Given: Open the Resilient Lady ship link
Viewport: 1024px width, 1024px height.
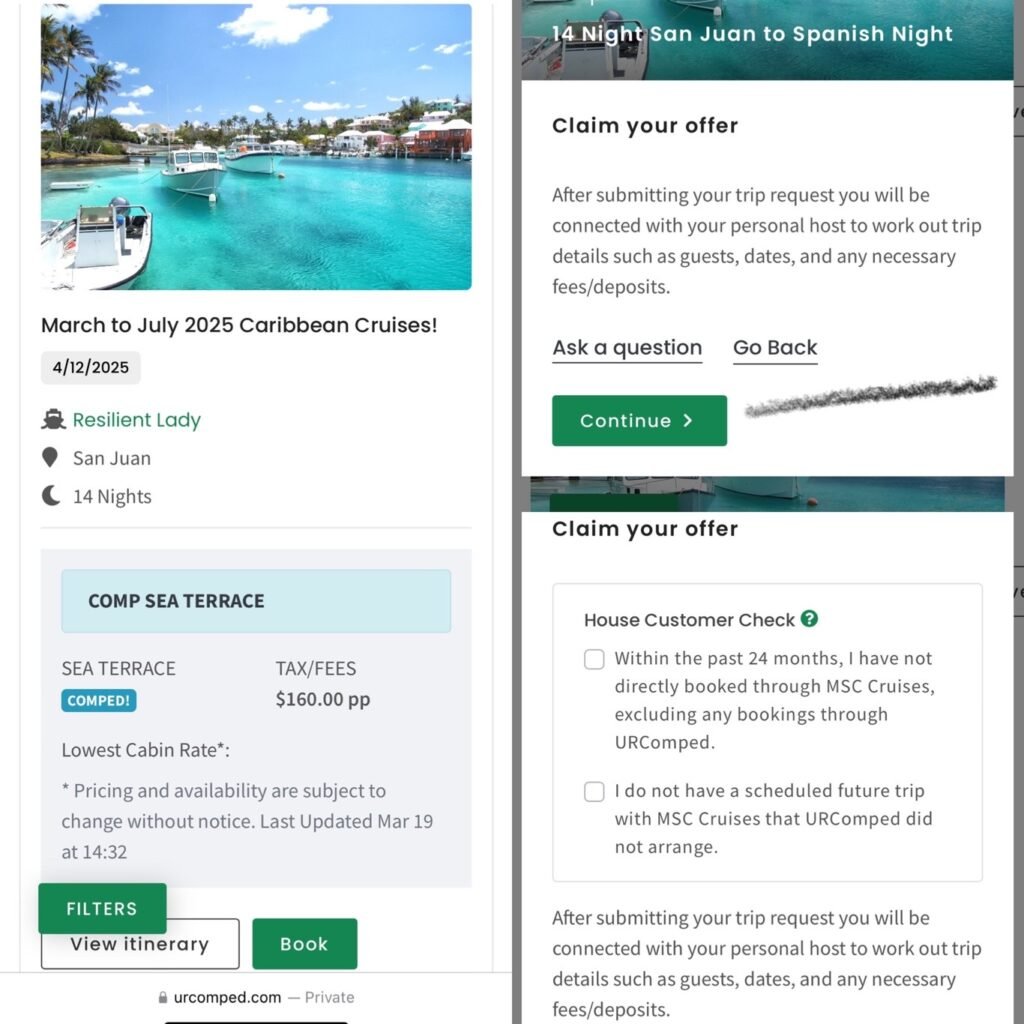Looking at the screenshot, I should (136, 420).
